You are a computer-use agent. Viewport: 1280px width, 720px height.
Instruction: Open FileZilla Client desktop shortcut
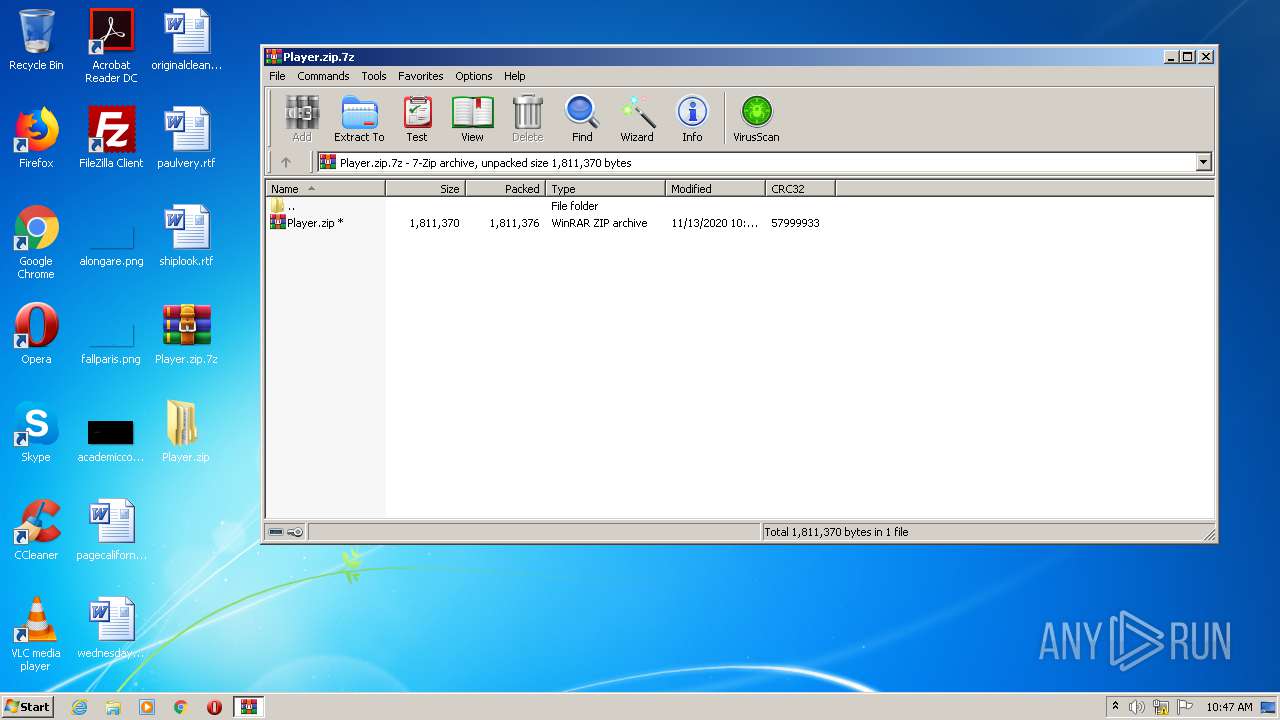[111, 138]
